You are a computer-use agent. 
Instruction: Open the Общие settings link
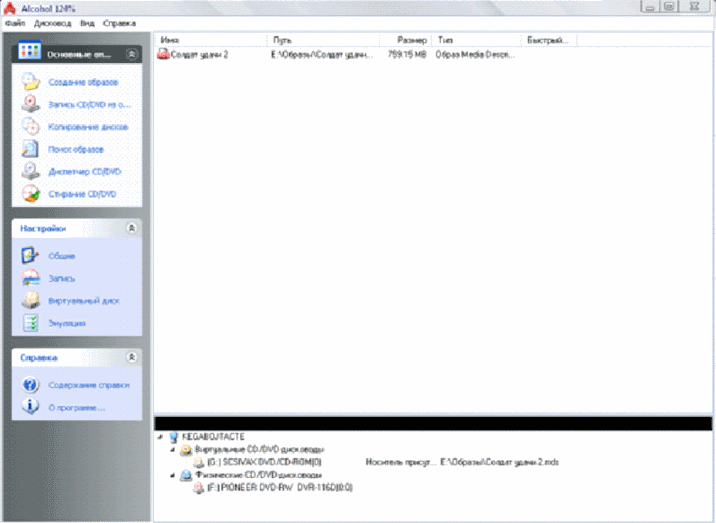pos(62,256)
